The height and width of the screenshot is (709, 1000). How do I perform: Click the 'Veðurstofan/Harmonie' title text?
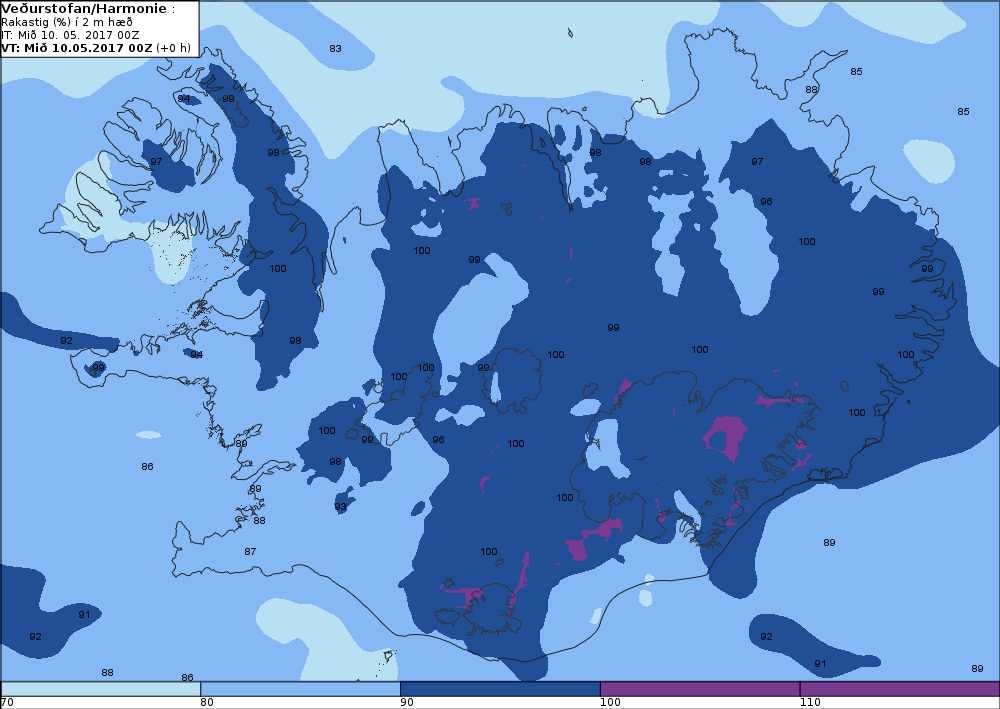point(85,9)
